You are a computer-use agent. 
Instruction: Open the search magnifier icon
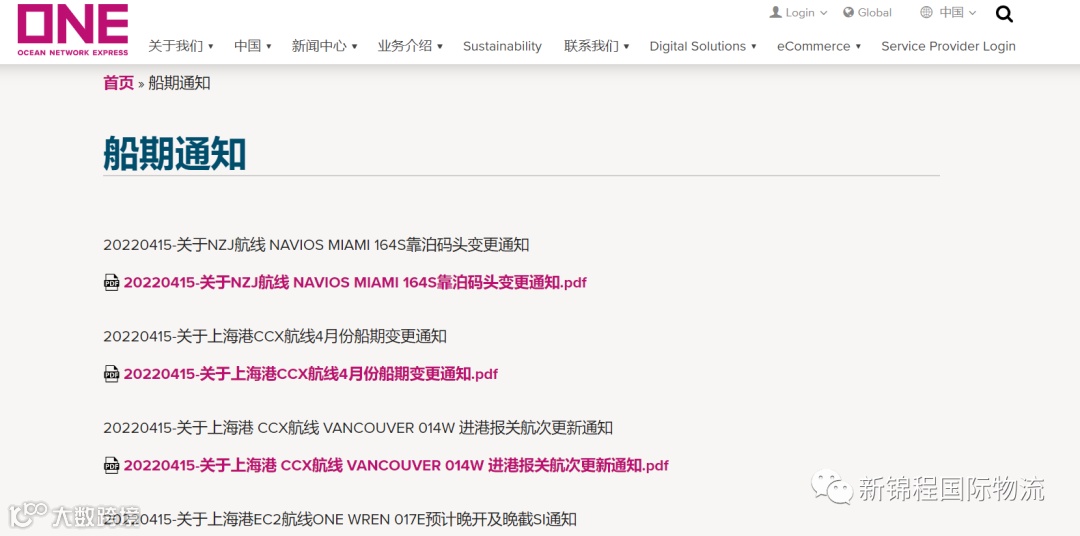[x=1004, y=14]
